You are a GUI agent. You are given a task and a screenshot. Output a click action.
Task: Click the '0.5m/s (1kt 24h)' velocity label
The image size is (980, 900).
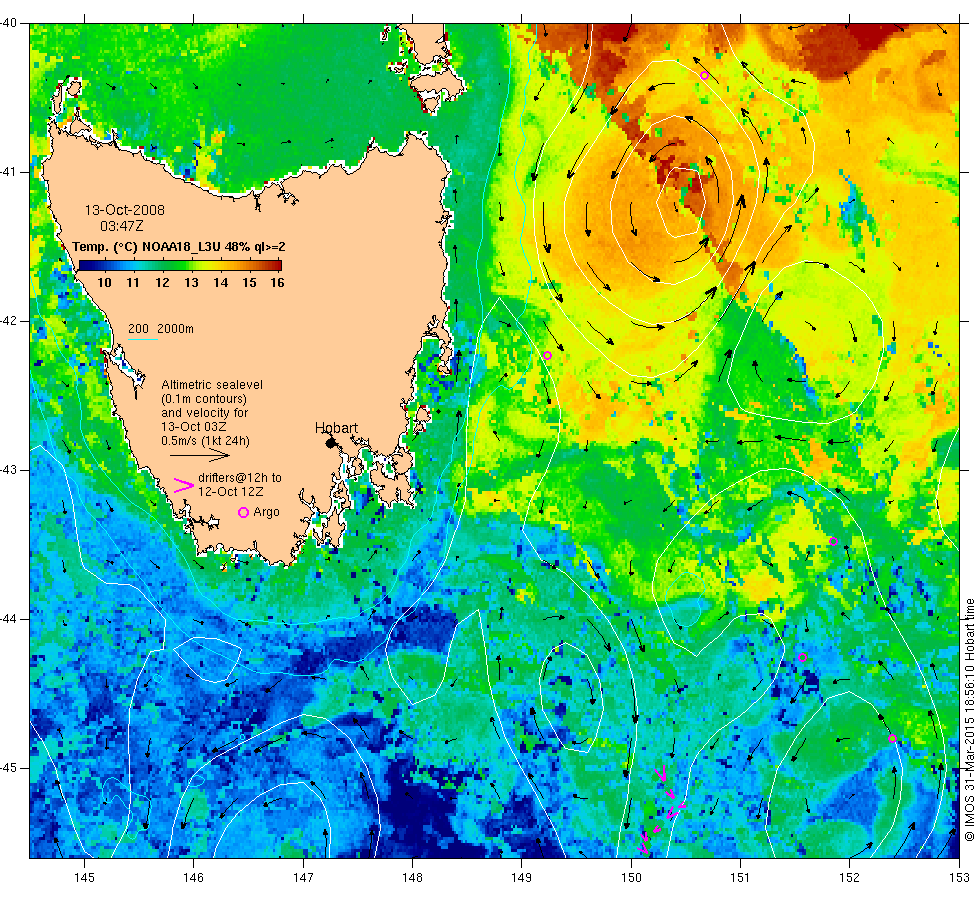coord(206,441)
